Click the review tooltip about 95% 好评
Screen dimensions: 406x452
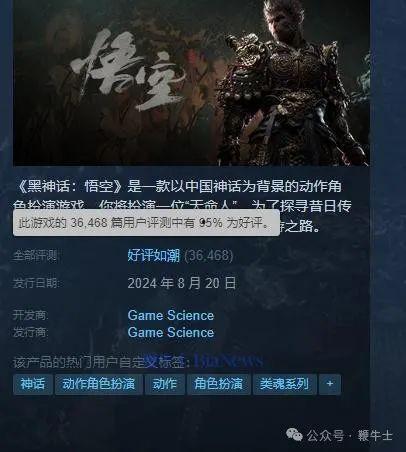146,223
